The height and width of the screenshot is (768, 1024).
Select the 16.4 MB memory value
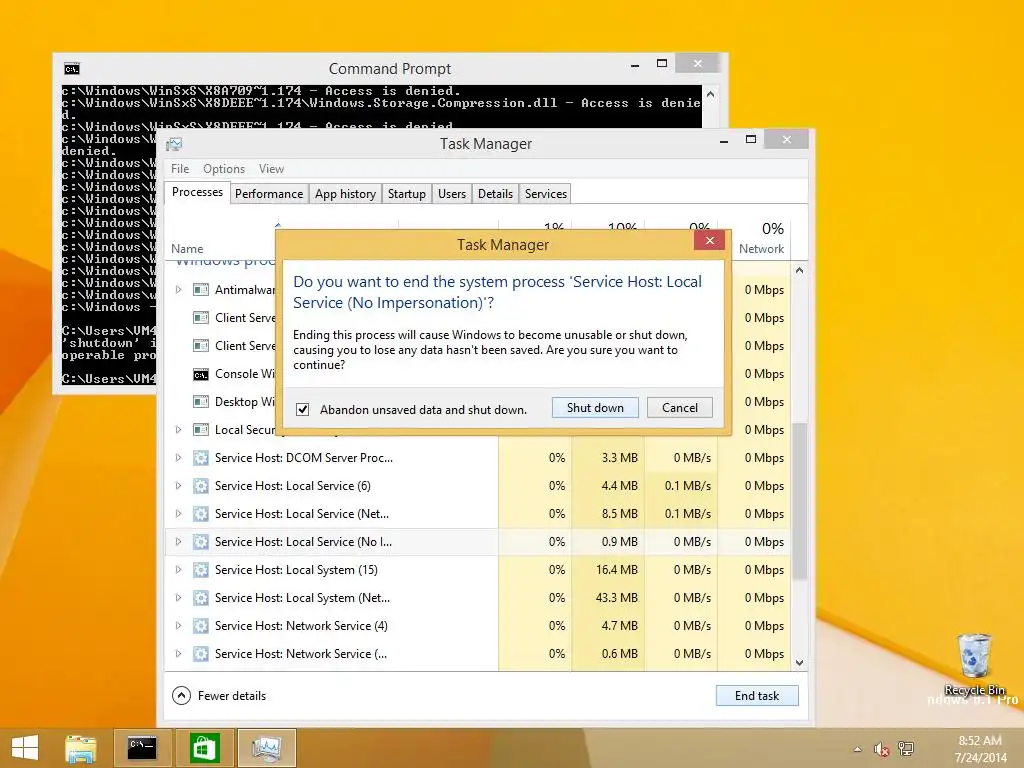pyautogui.click(x=616, y=569)
